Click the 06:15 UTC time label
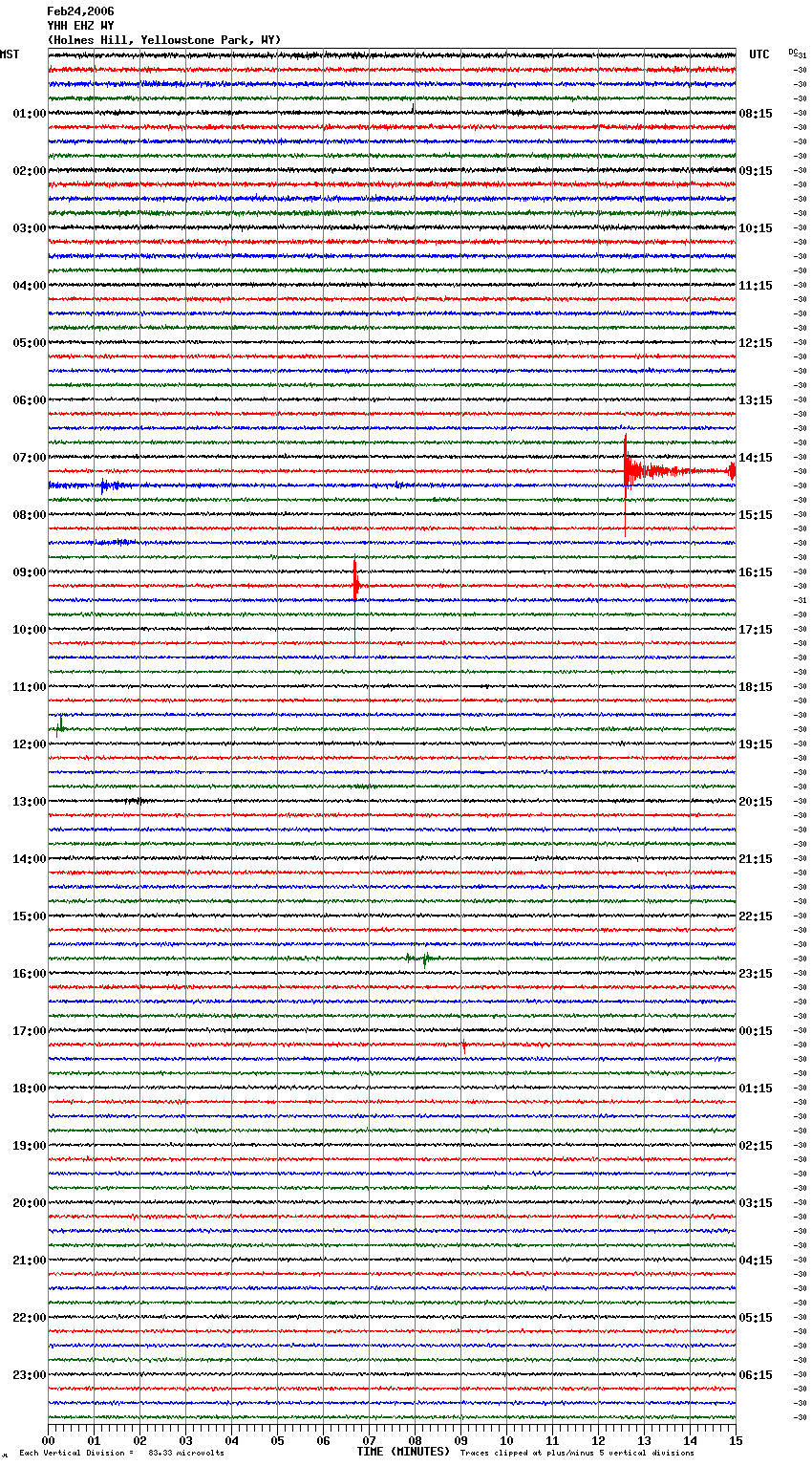Image resolution: width=812 pixels, height=1466 pixels. [756, 1375]
